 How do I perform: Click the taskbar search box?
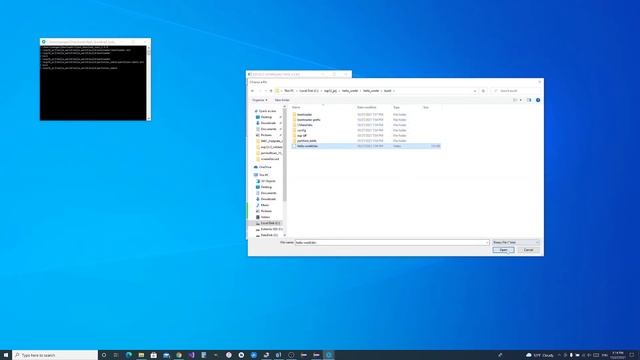[55, 355]
